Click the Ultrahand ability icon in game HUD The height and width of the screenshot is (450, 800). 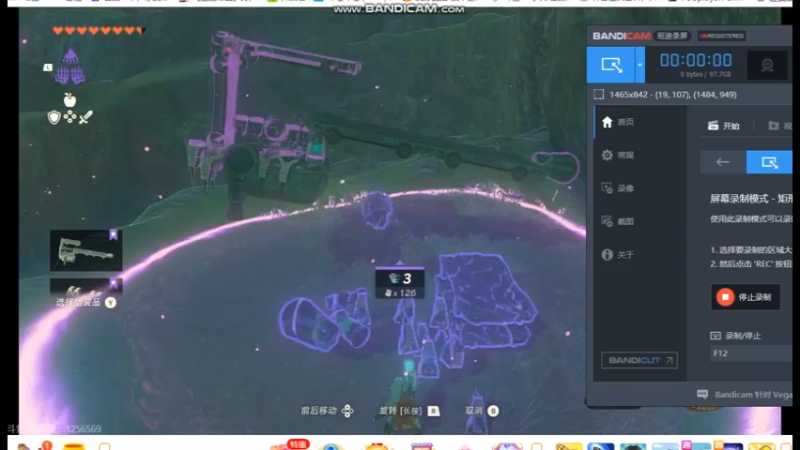tap(70, 67)
